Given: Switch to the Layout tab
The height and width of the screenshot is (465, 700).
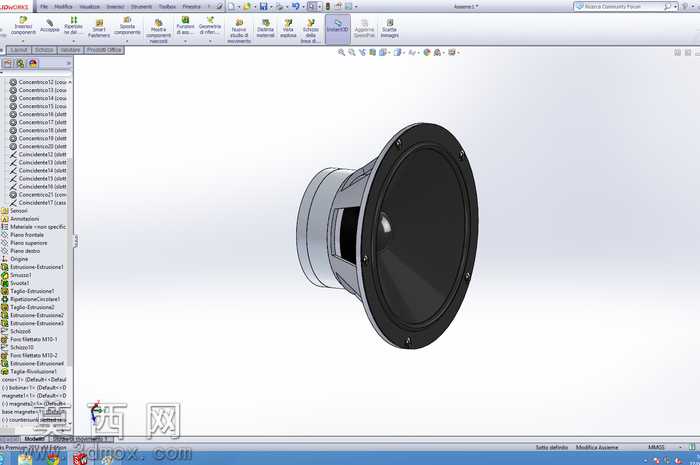Looking at the screenshot, I should click(x=19, y=50).
